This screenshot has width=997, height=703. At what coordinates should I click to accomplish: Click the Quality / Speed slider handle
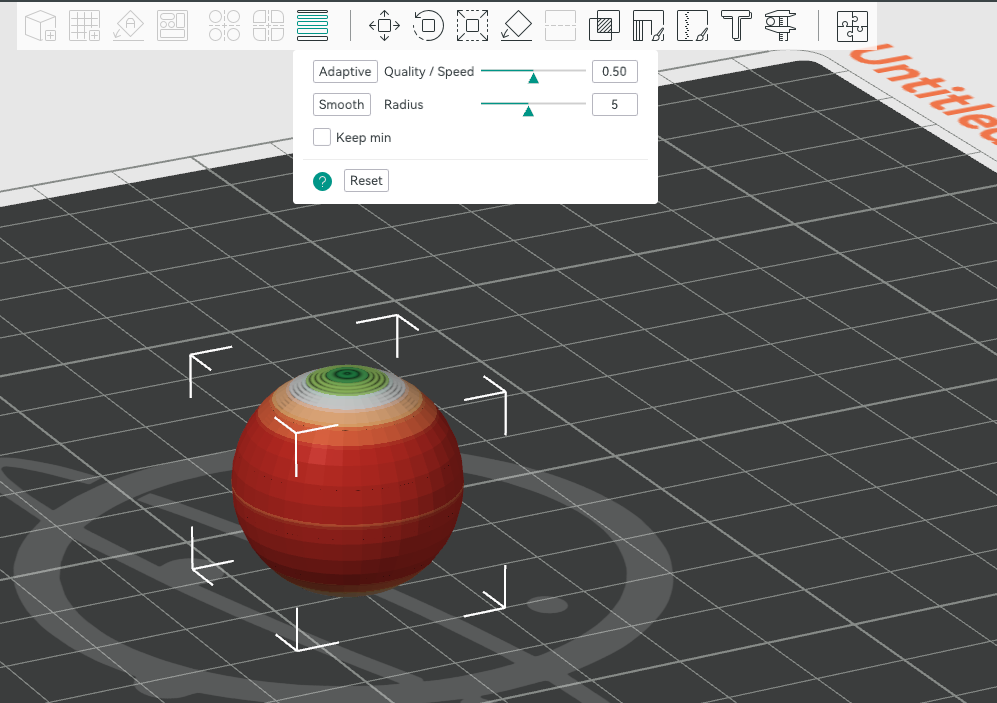click(x=533, y=78)
